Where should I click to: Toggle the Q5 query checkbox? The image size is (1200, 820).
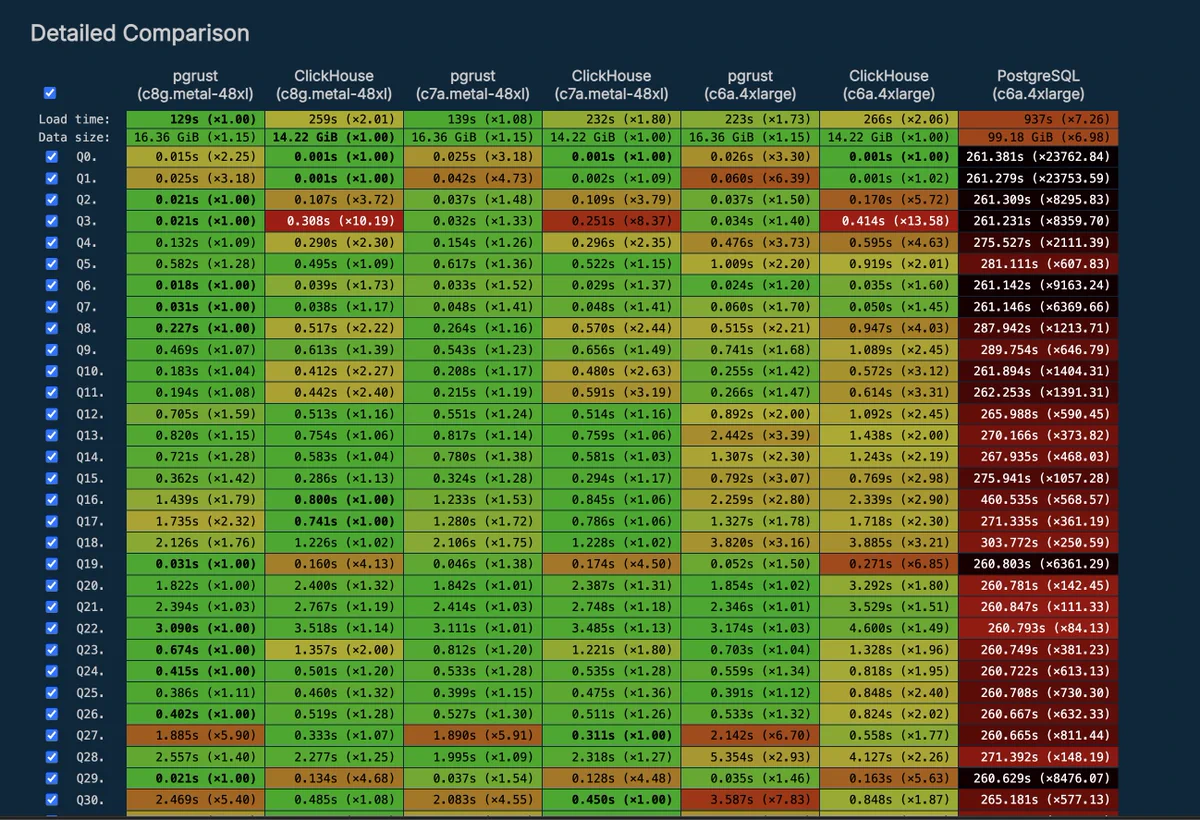coord(51,264)
